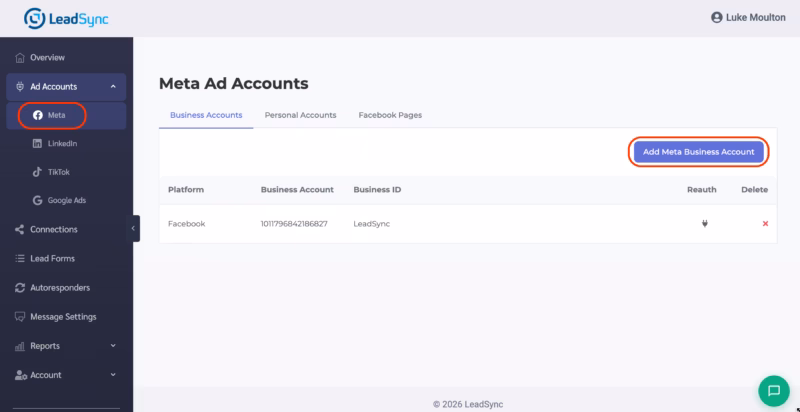Delete the Facebook business account row

765,224
